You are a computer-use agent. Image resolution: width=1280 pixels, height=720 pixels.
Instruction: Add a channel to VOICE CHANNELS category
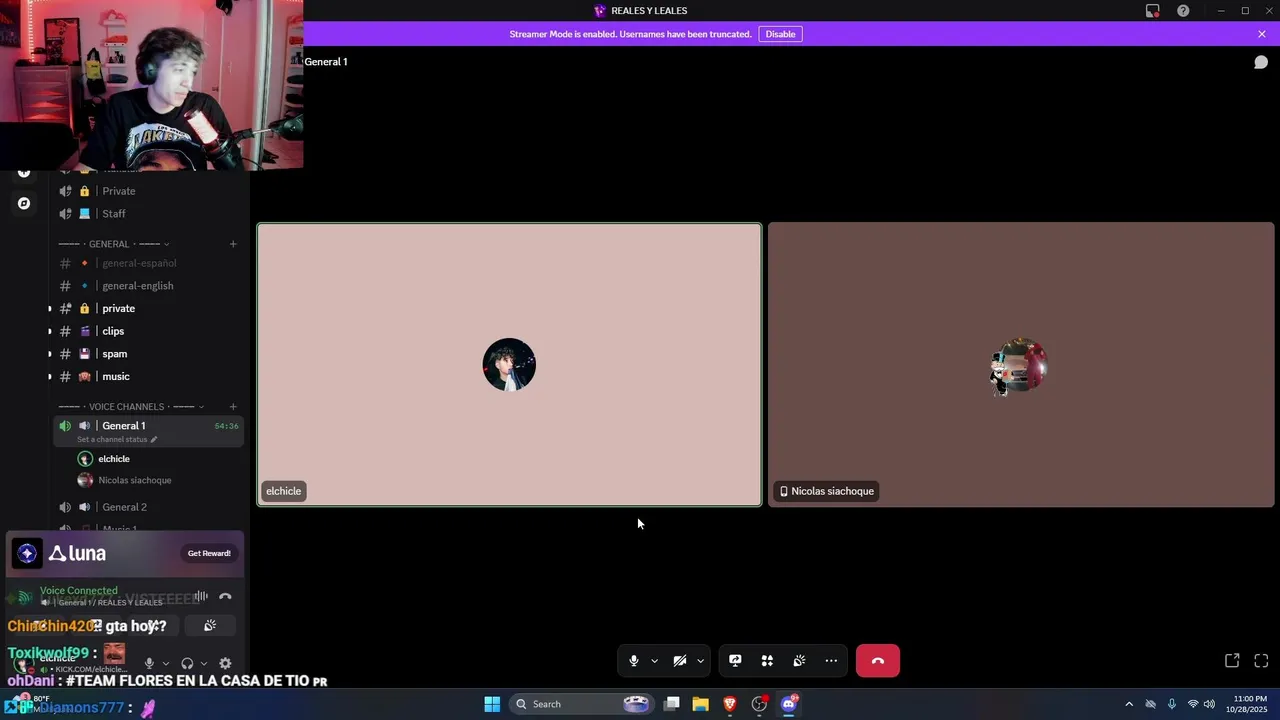[x=233, y=407]
